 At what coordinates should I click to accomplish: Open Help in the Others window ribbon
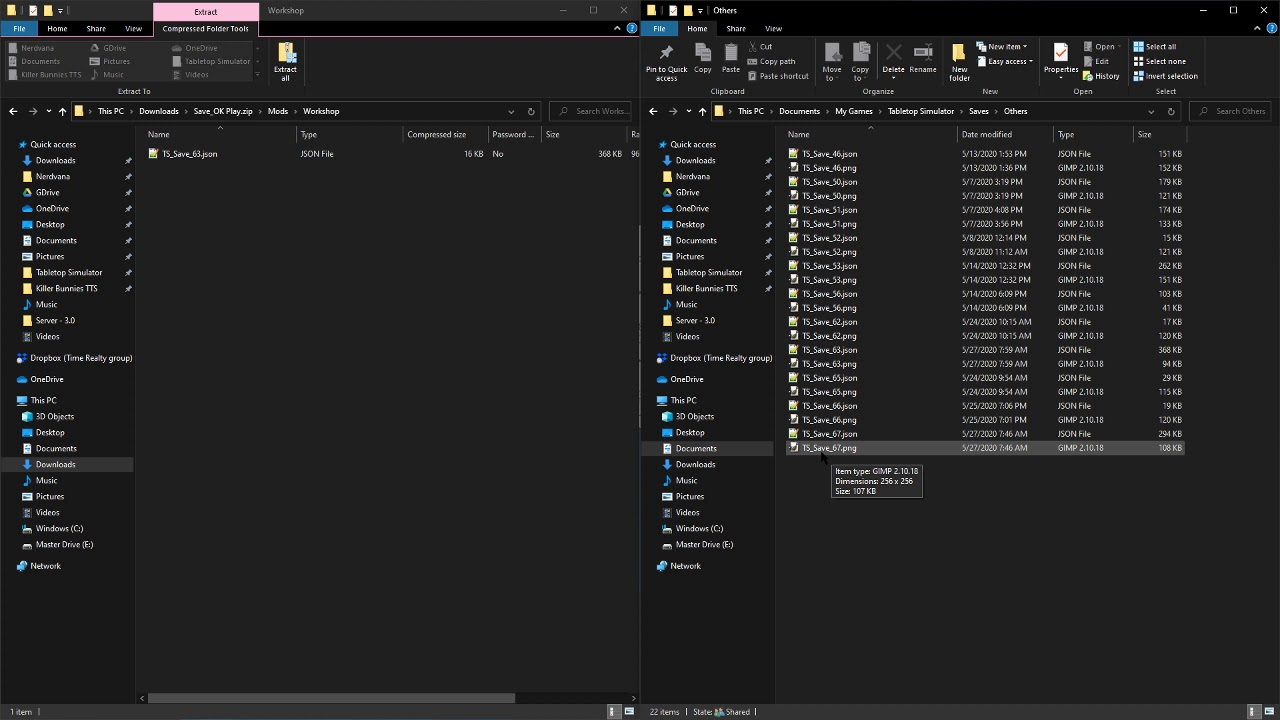tap(1272, 28)
